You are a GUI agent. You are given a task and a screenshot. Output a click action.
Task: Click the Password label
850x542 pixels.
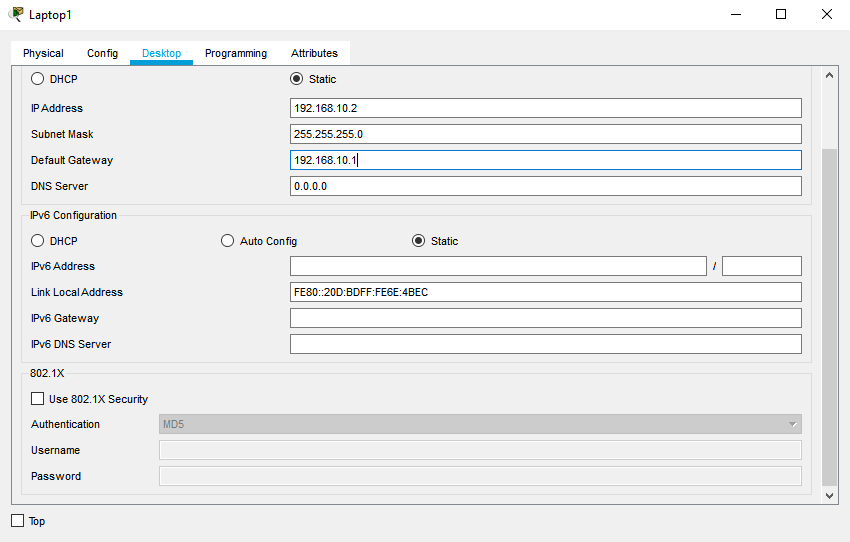56,476
